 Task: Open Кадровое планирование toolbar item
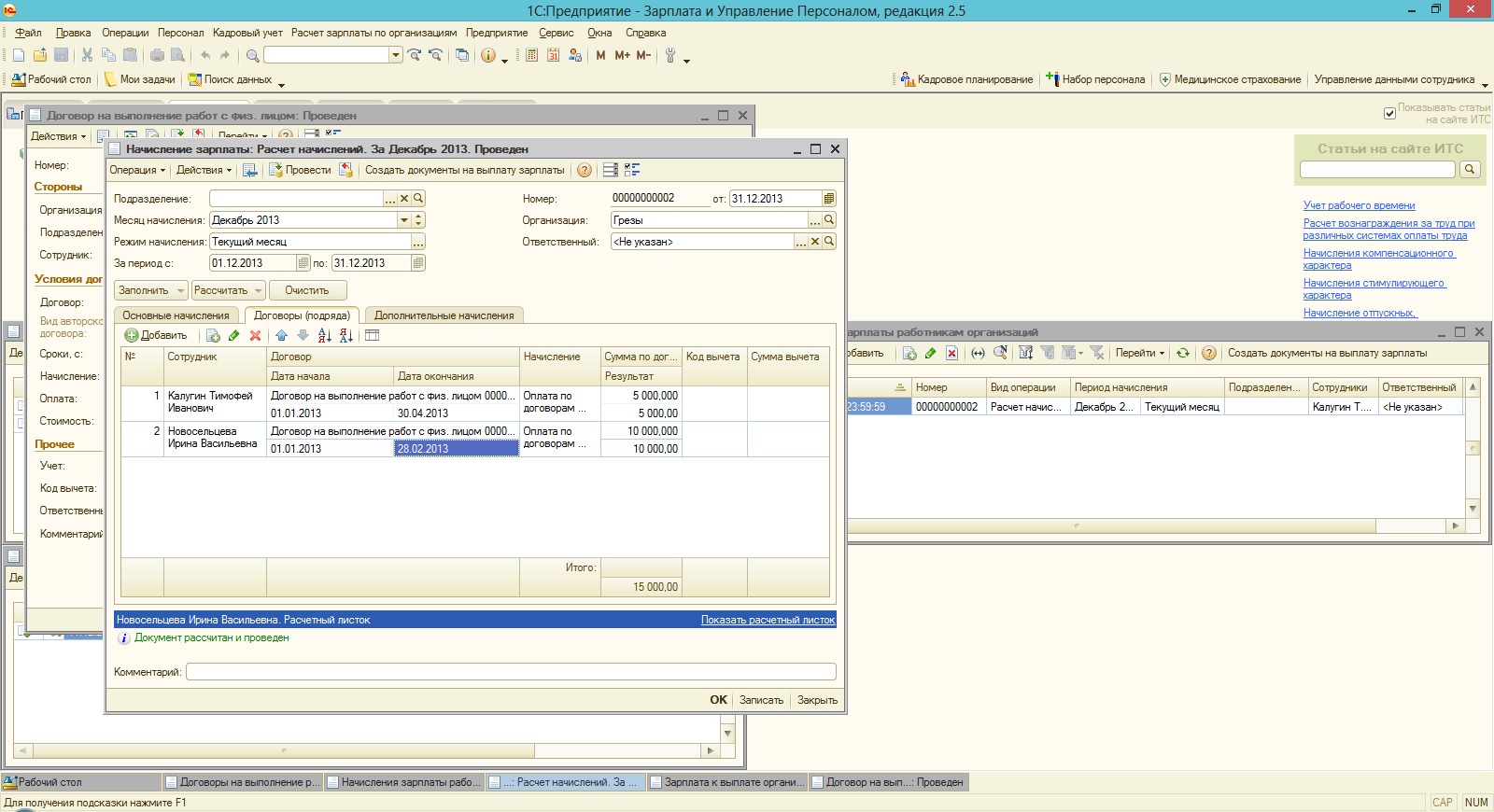coord(966,79)
